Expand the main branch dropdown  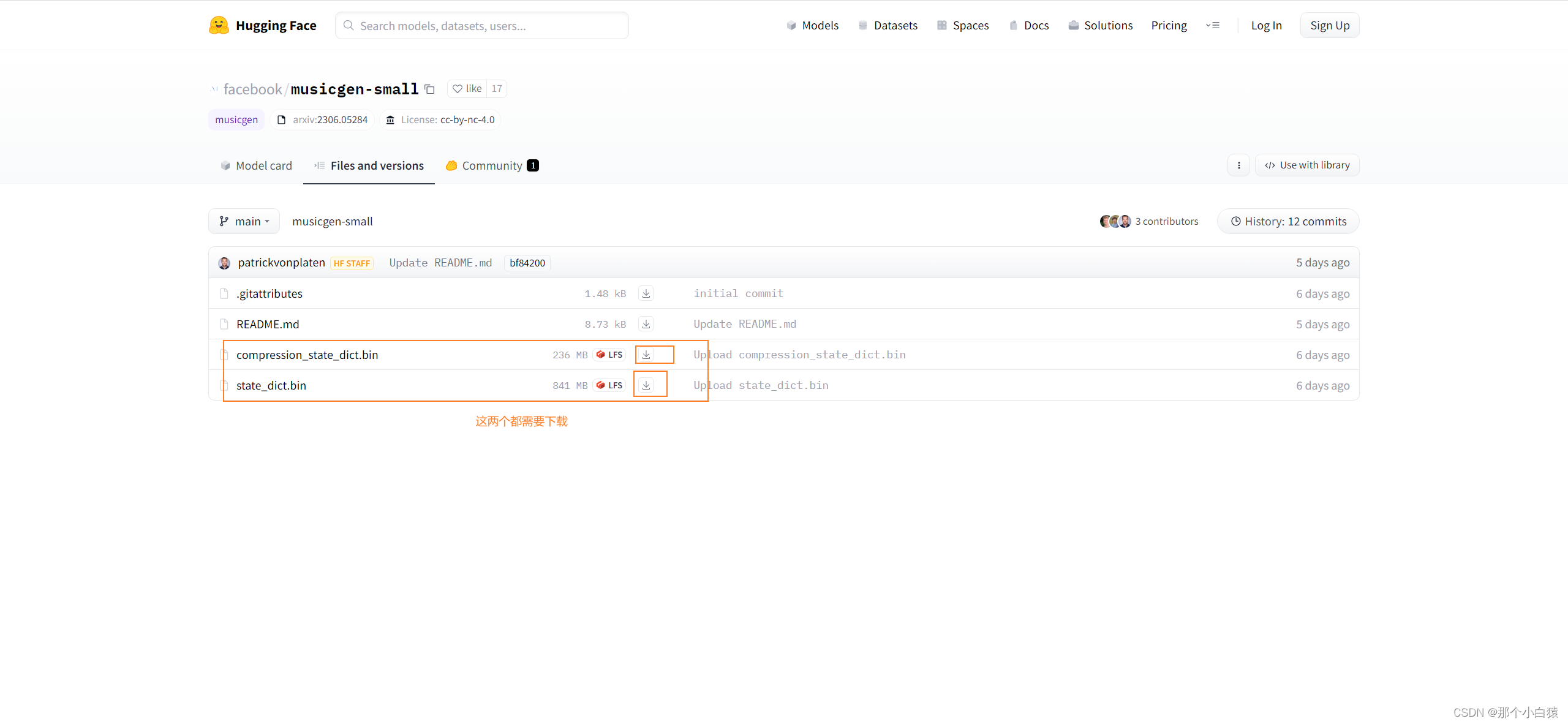(244, 221)
